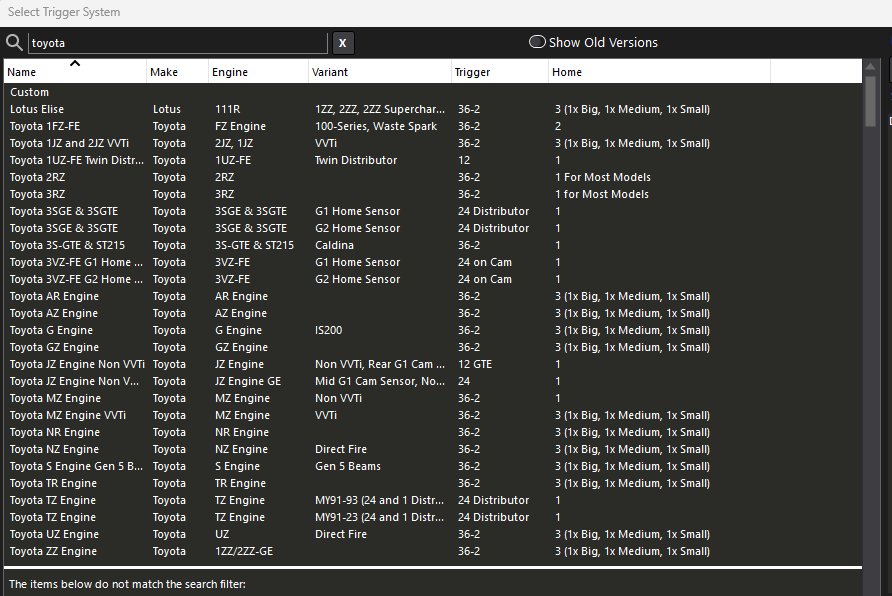Viewport: 892px width, 596px height.
Task: Select the Toyota MZ Engine VVTi row
Action: pos(432,416)
